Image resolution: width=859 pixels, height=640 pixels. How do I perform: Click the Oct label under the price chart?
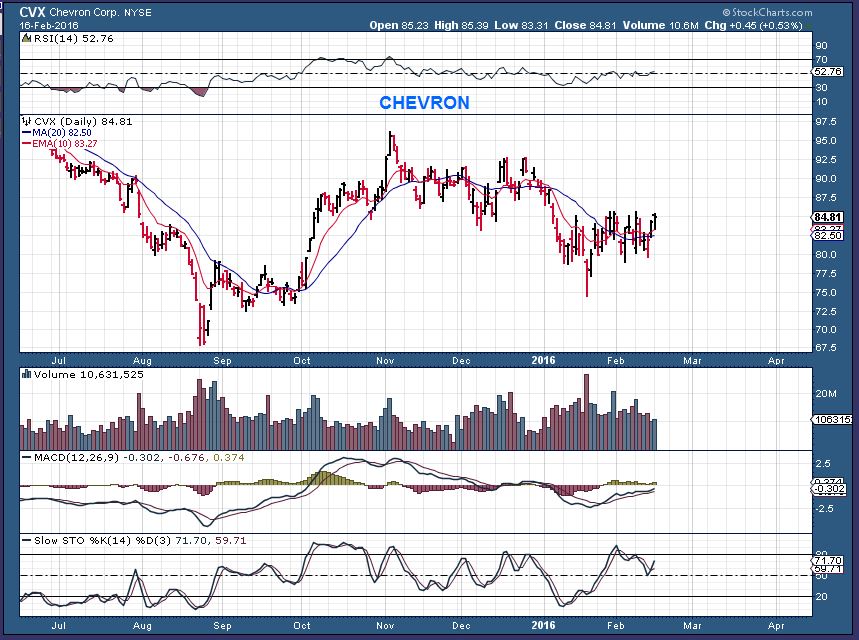[302, 360]
